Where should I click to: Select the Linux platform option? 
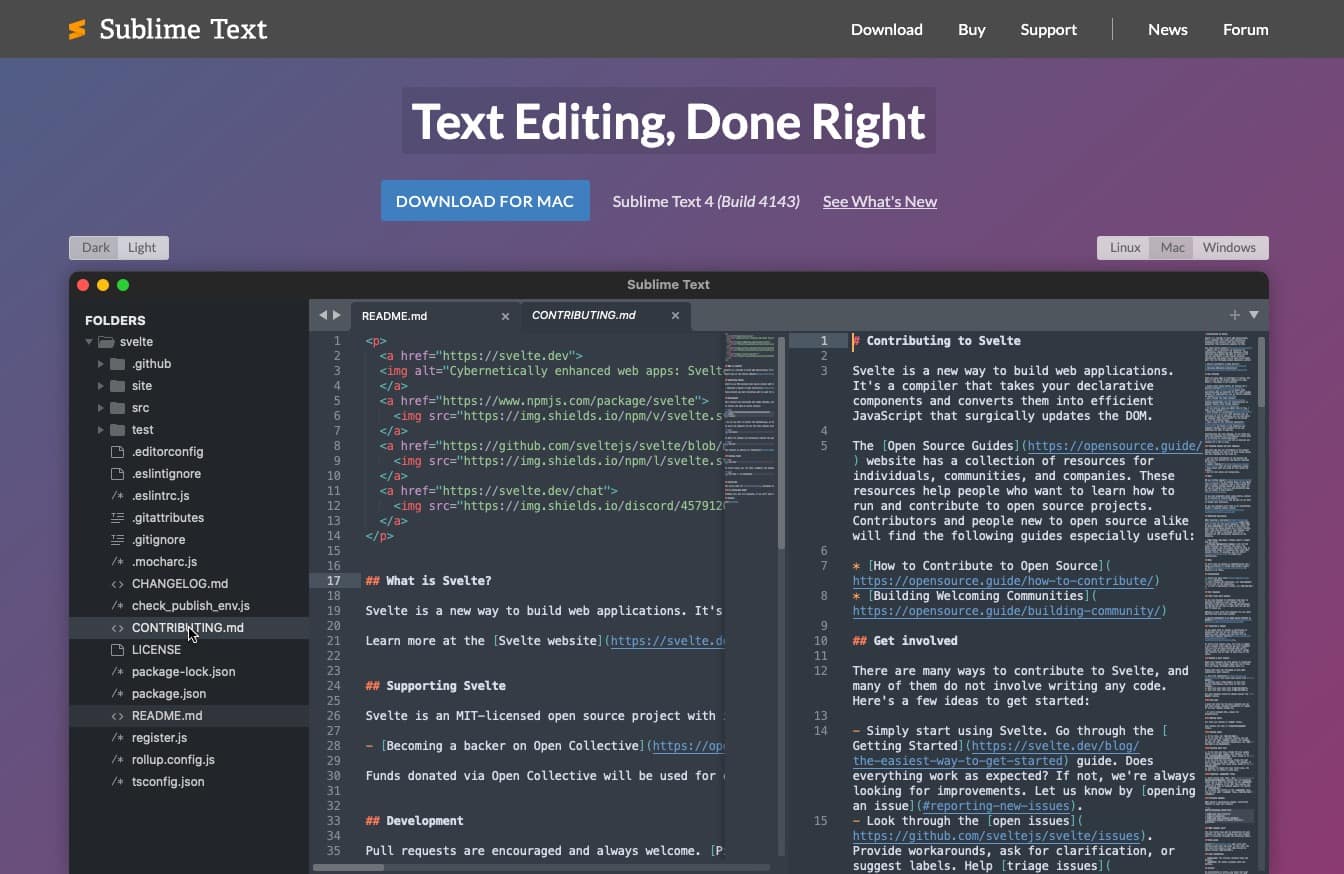click(1124, 247)
